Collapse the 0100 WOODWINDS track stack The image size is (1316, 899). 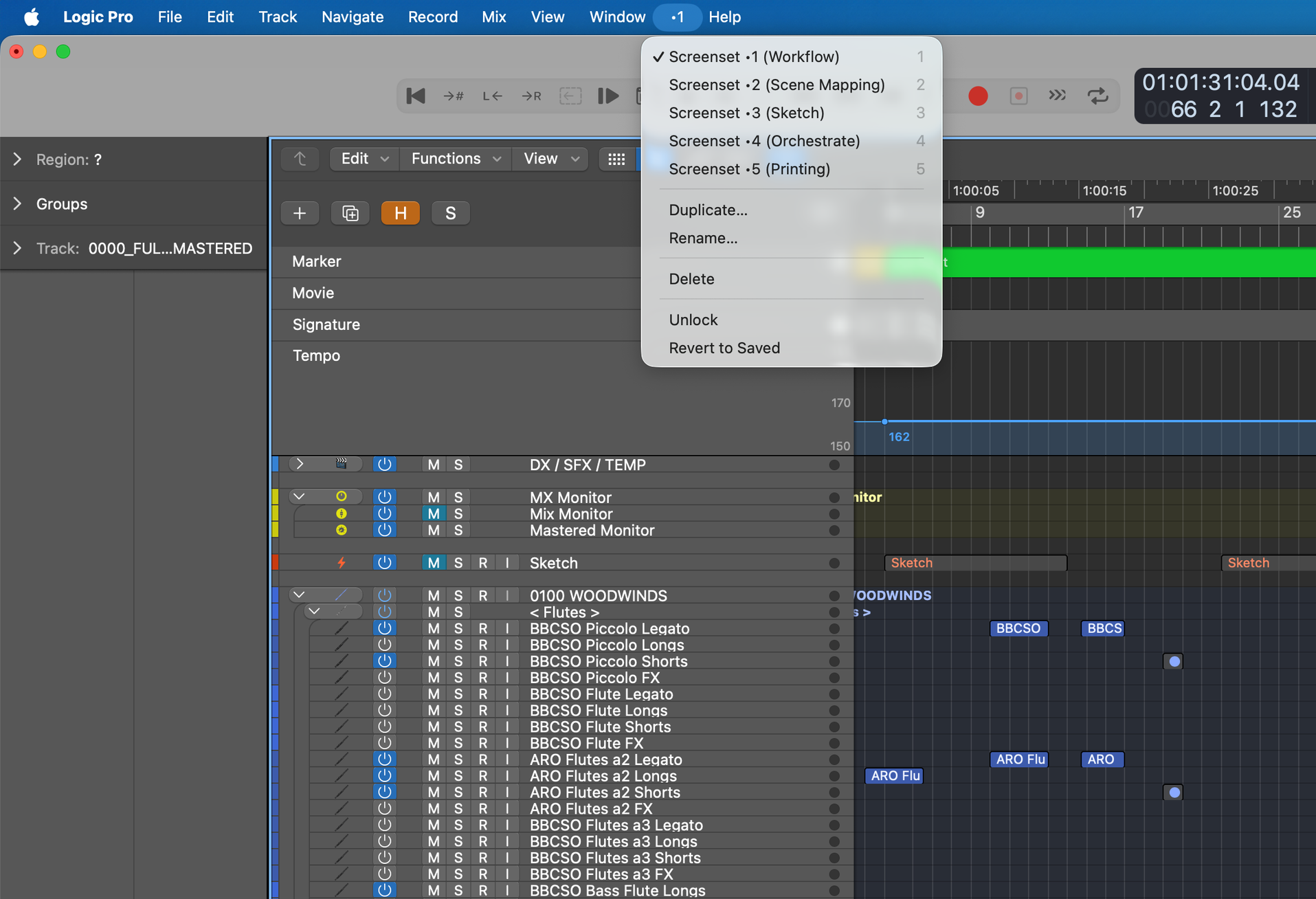300,595
